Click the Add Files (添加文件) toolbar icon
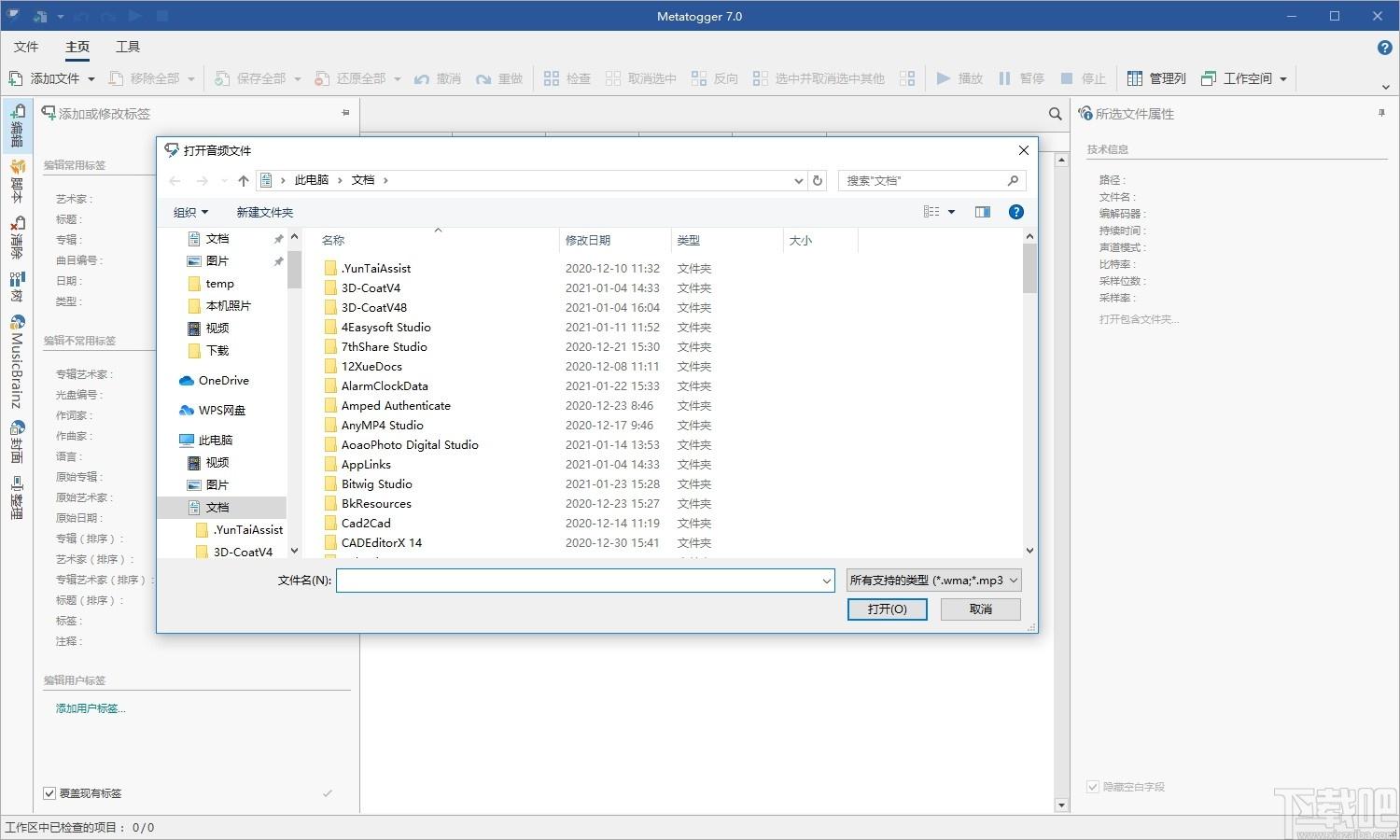The height and width of the screenshot is (840, 1400). pos(16,78)
